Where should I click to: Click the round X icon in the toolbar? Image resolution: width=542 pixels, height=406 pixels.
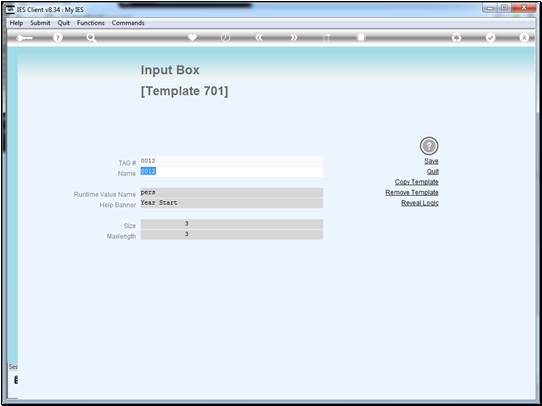click(524, 38)
